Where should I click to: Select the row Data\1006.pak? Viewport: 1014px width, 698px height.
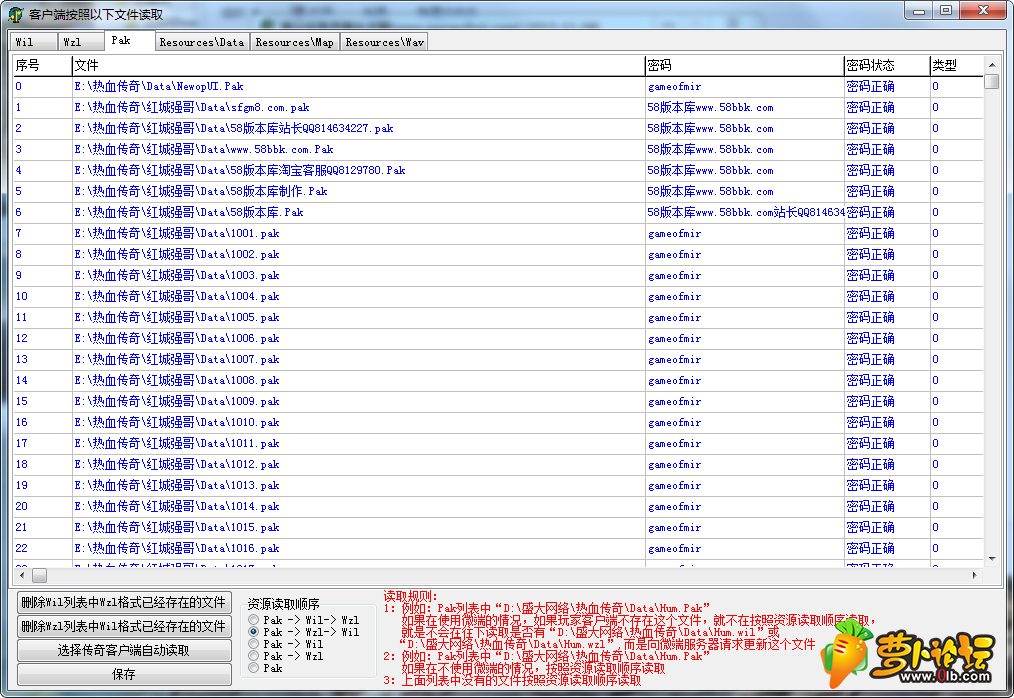click(498, 338)
